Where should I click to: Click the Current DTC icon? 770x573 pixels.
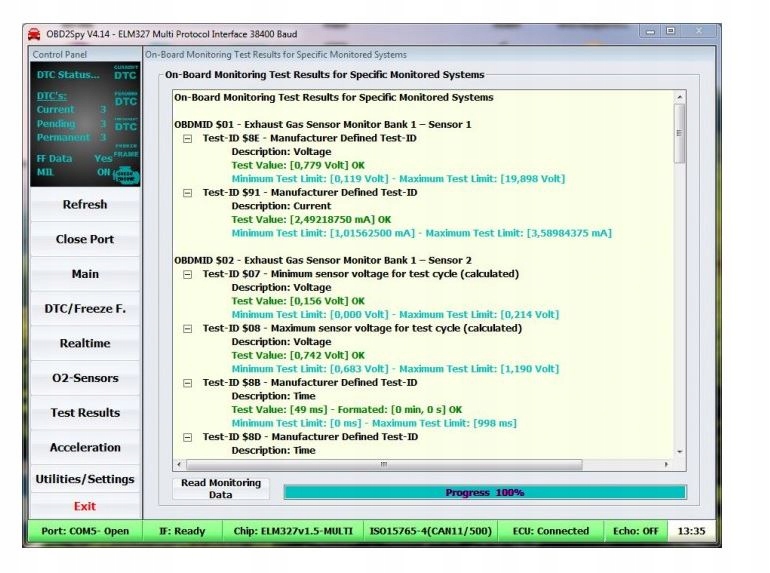tap(125, 73)
